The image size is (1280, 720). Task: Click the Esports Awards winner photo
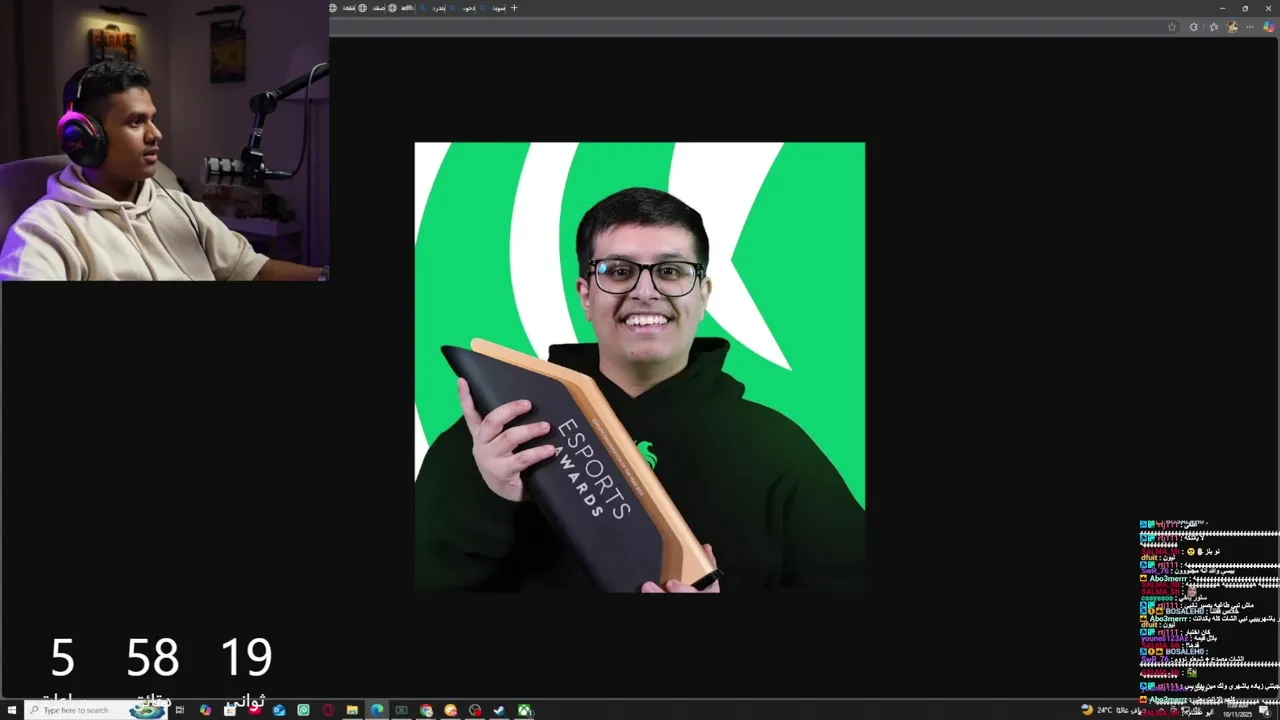[x=640, y=367]
